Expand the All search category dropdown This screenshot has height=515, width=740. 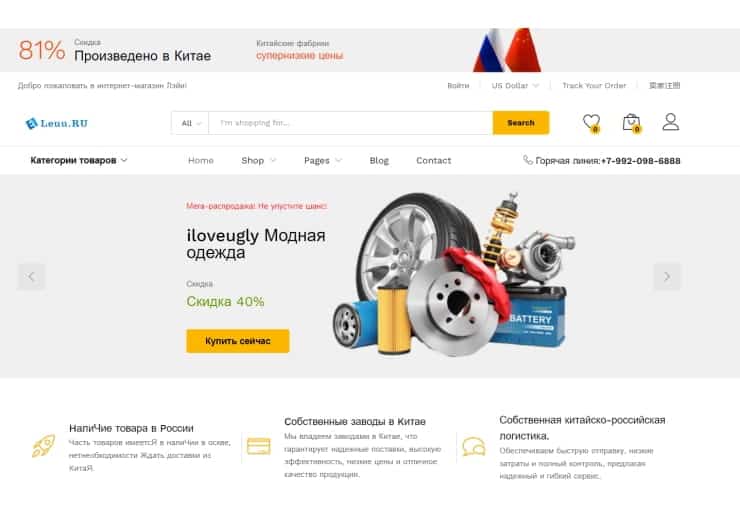click(x=191, y=123)
